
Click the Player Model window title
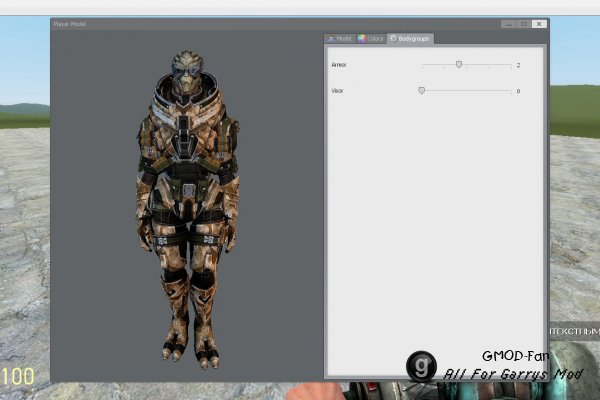(x=70, y=24)
